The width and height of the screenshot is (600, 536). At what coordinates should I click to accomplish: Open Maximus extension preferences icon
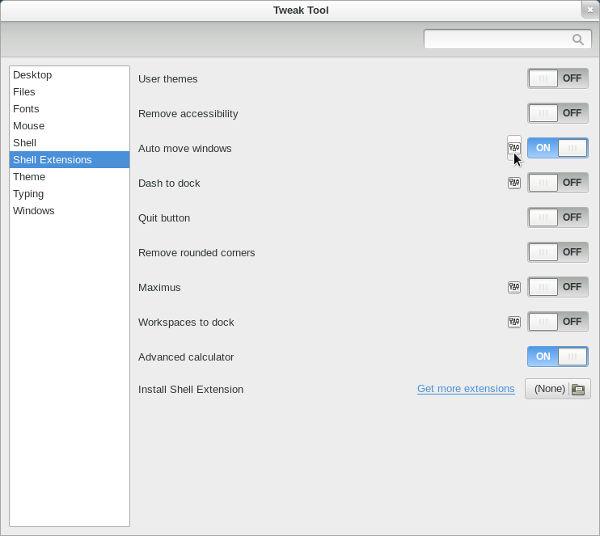pyautogui.click(x=514, y=287)
